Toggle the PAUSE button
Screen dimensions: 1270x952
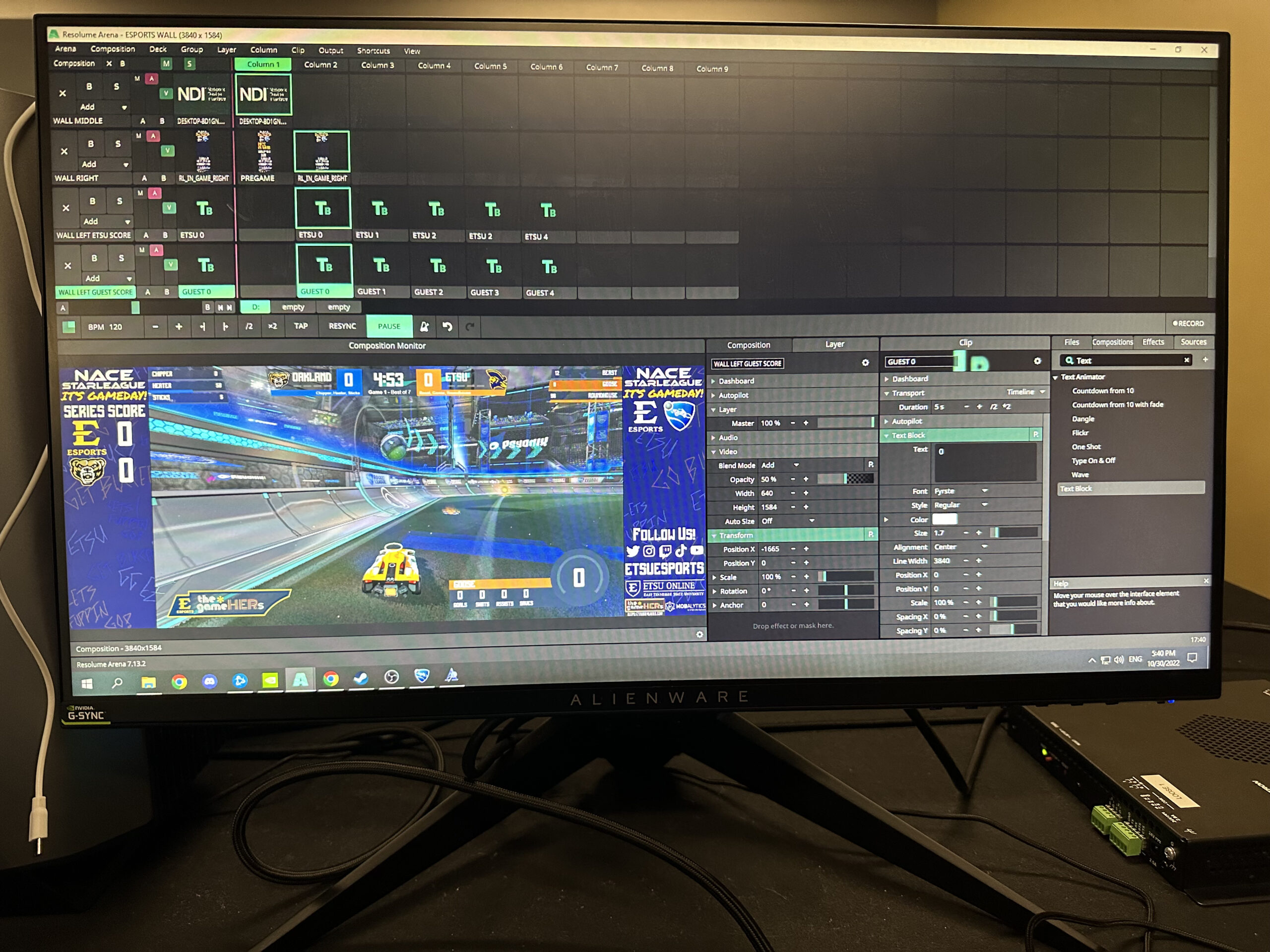[x=389, y=326]
